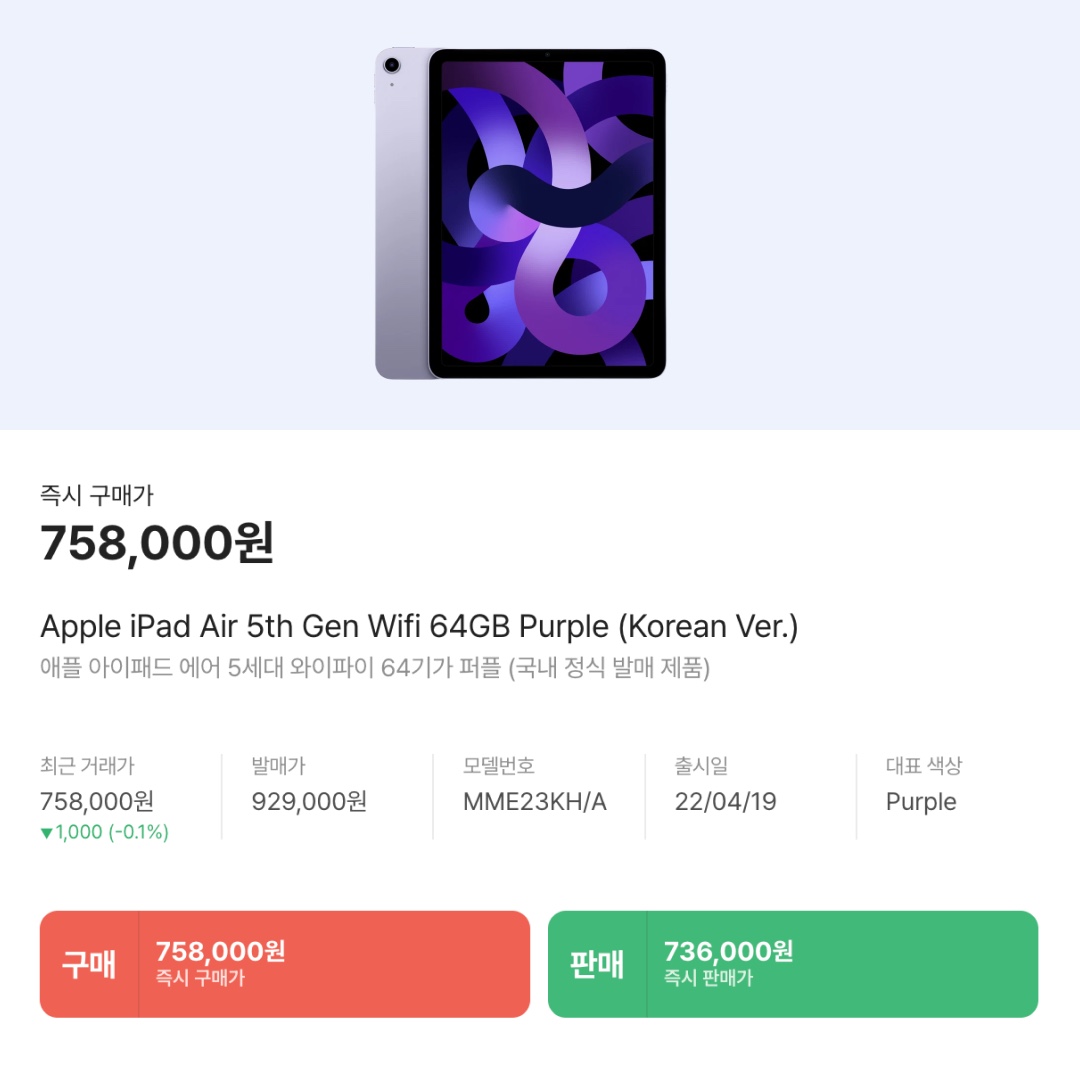Click the large bold 758,000원 price
The image size is (1080, 1080).
(157, 543)
